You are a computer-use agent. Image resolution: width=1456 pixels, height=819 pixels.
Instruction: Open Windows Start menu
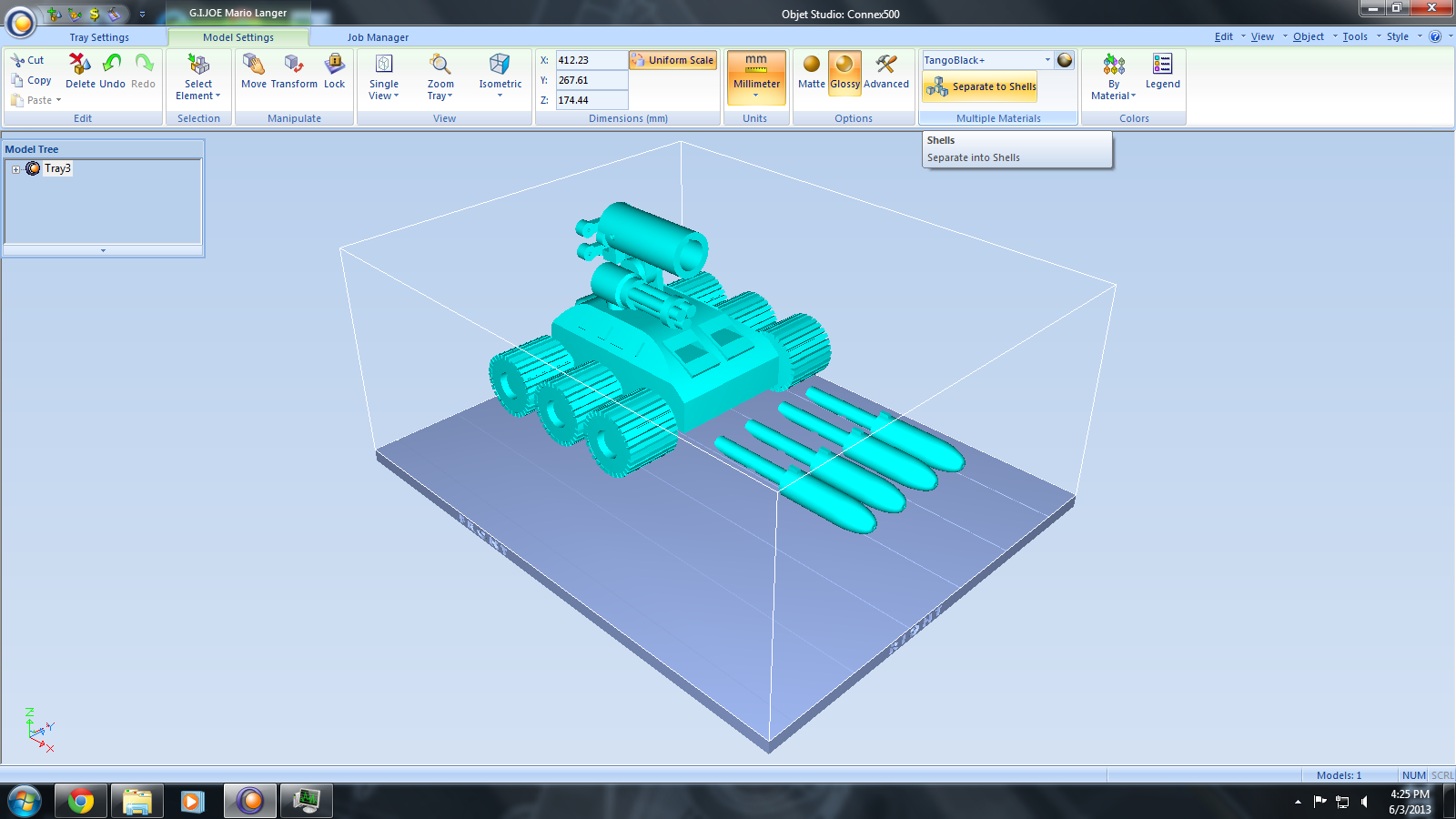click(24, 802)
